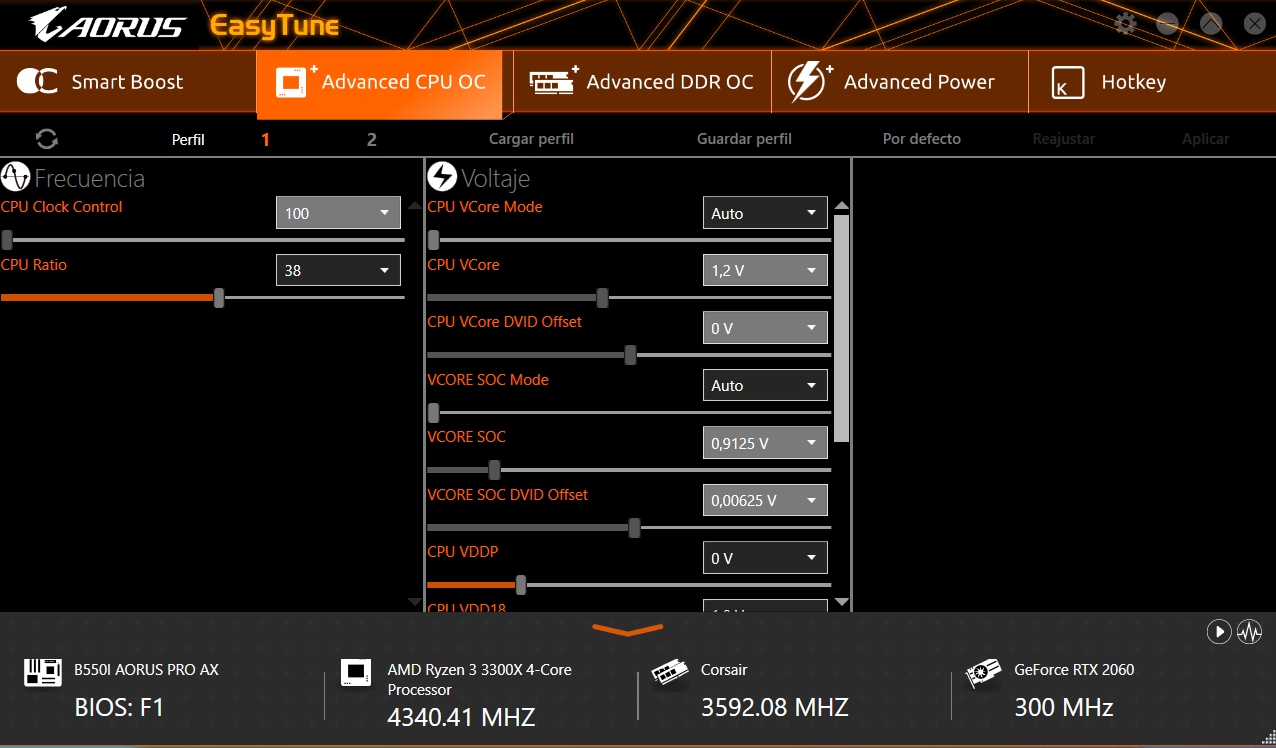Click the Aplicar button
Viewport: 1276px width, 748px height.
(x=1205, y=139)
